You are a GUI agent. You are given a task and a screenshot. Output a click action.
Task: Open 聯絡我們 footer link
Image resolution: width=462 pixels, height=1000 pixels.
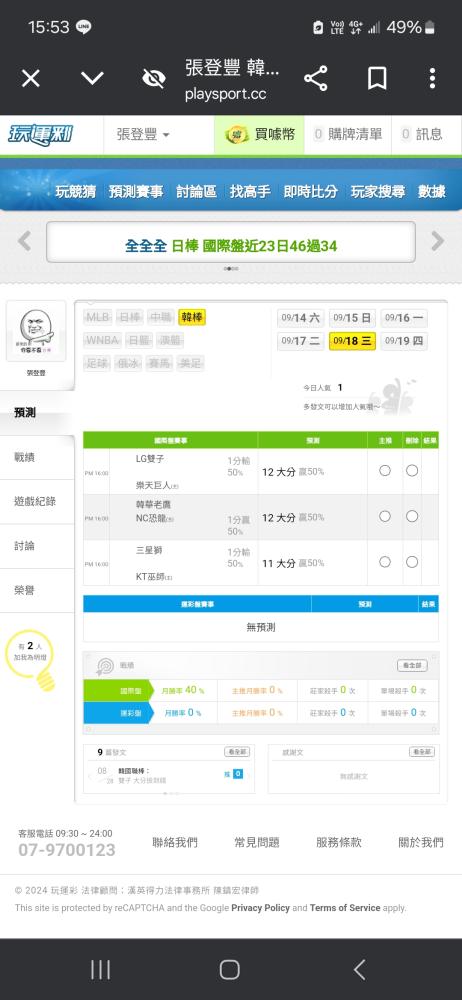[x=175, y=842]
